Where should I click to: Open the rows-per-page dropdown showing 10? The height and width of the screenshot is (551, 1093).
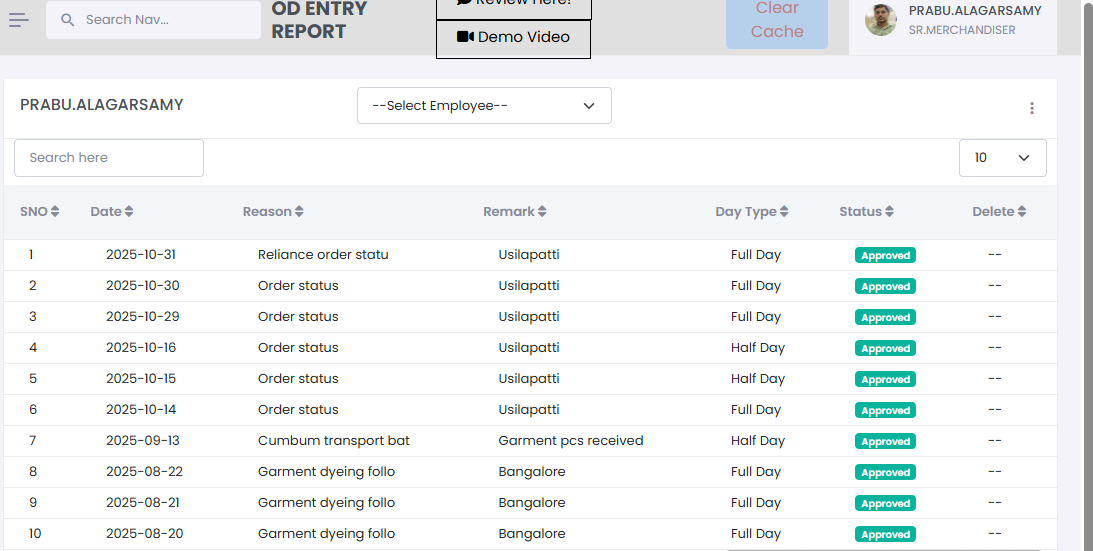[x=1002, y=158]
